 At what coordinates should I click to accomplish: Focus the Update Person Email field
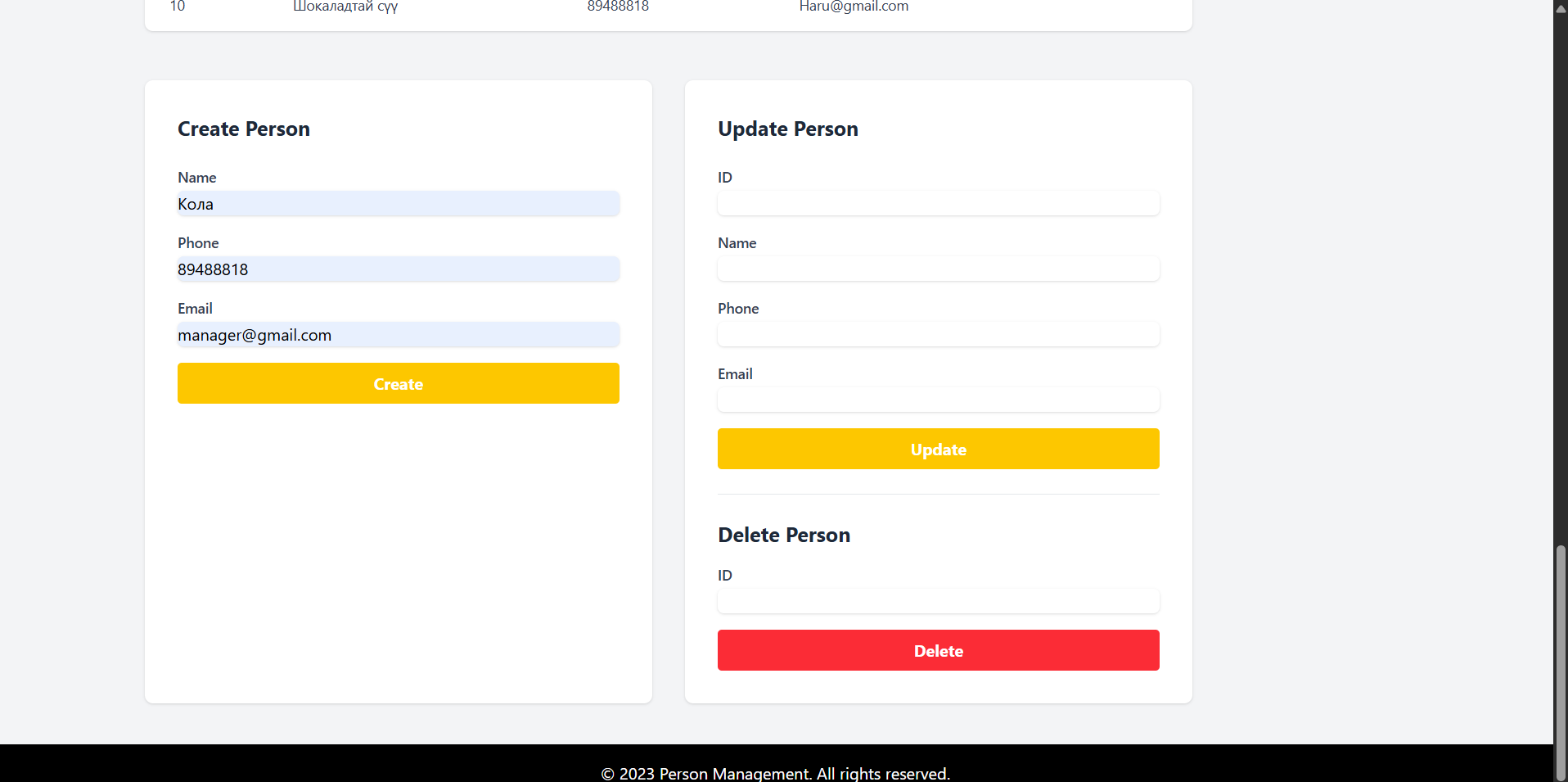(939, 400)
